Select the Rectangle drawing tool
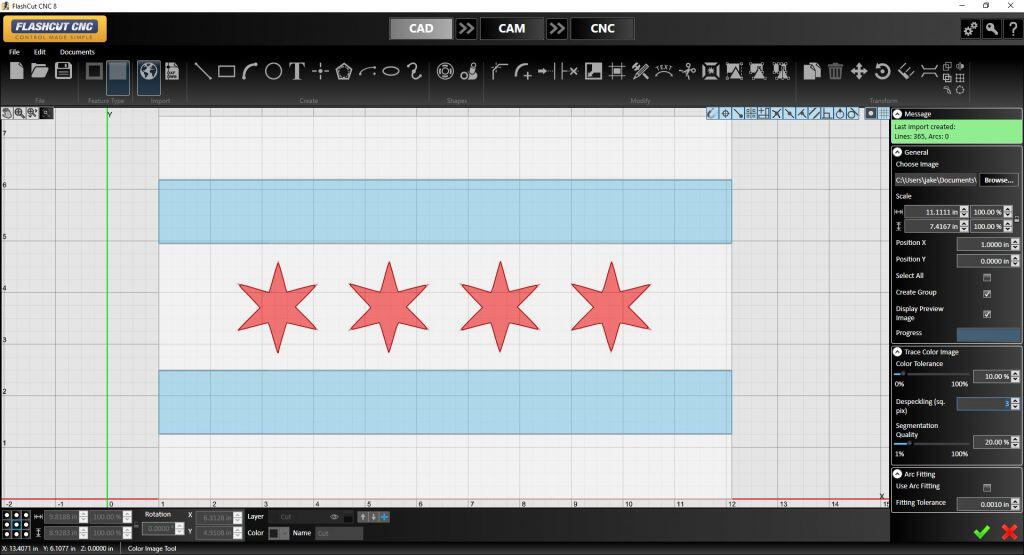The height and width of the screenshot is (555, 1024). pos(226,71)
